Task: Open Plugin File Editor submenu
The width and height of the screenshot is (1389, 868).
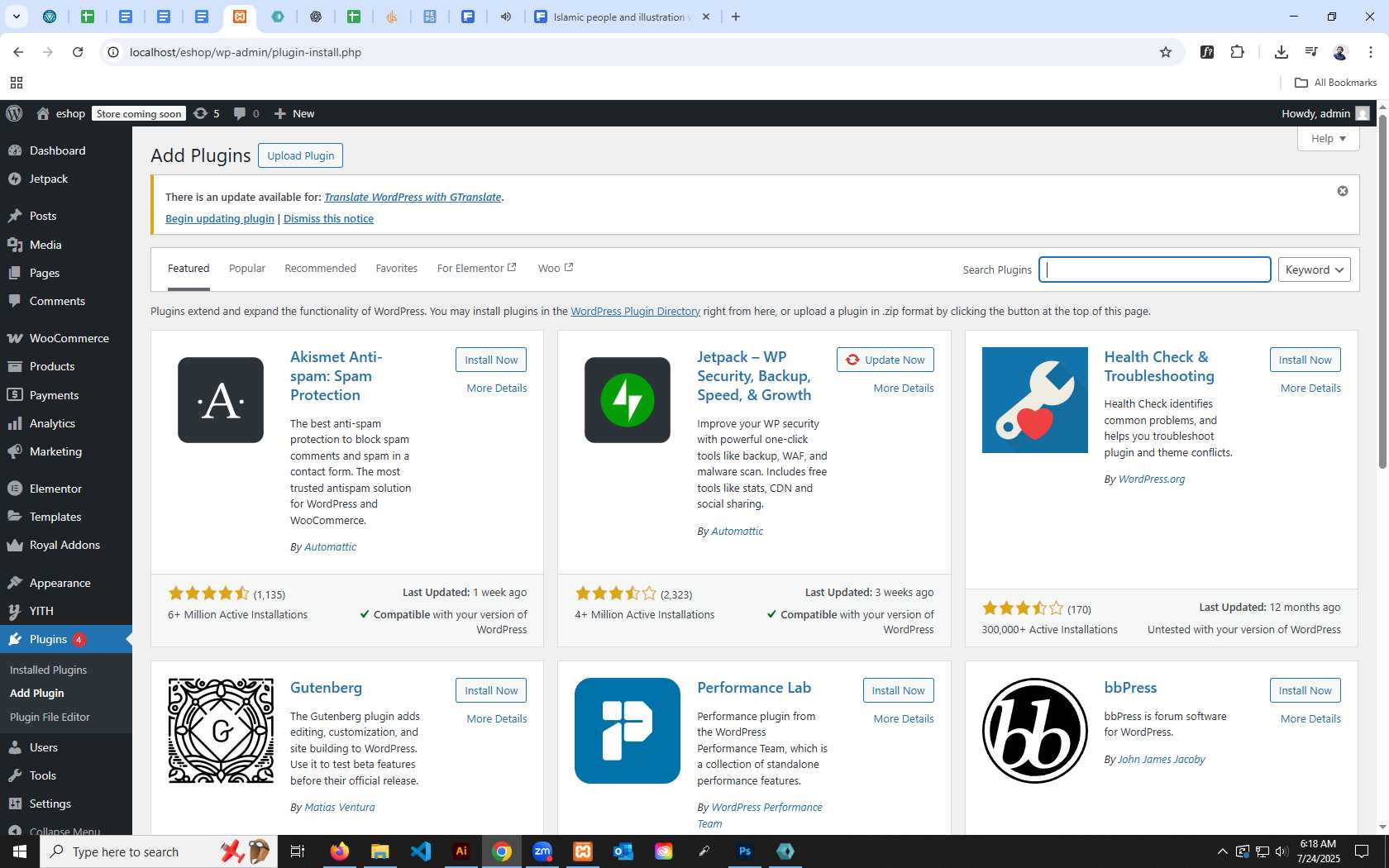Action: pyautogui.click(x=50, y=717)
